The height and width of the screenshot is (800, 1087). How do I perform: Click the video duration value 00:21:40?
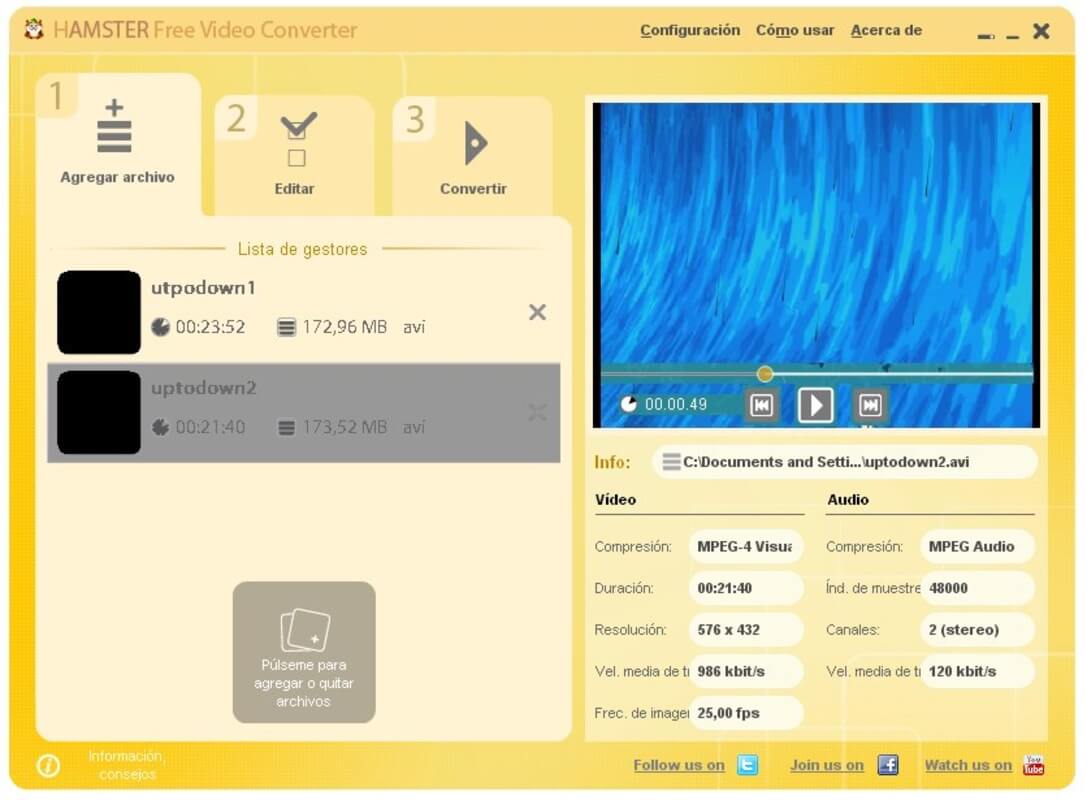[745, 588]
